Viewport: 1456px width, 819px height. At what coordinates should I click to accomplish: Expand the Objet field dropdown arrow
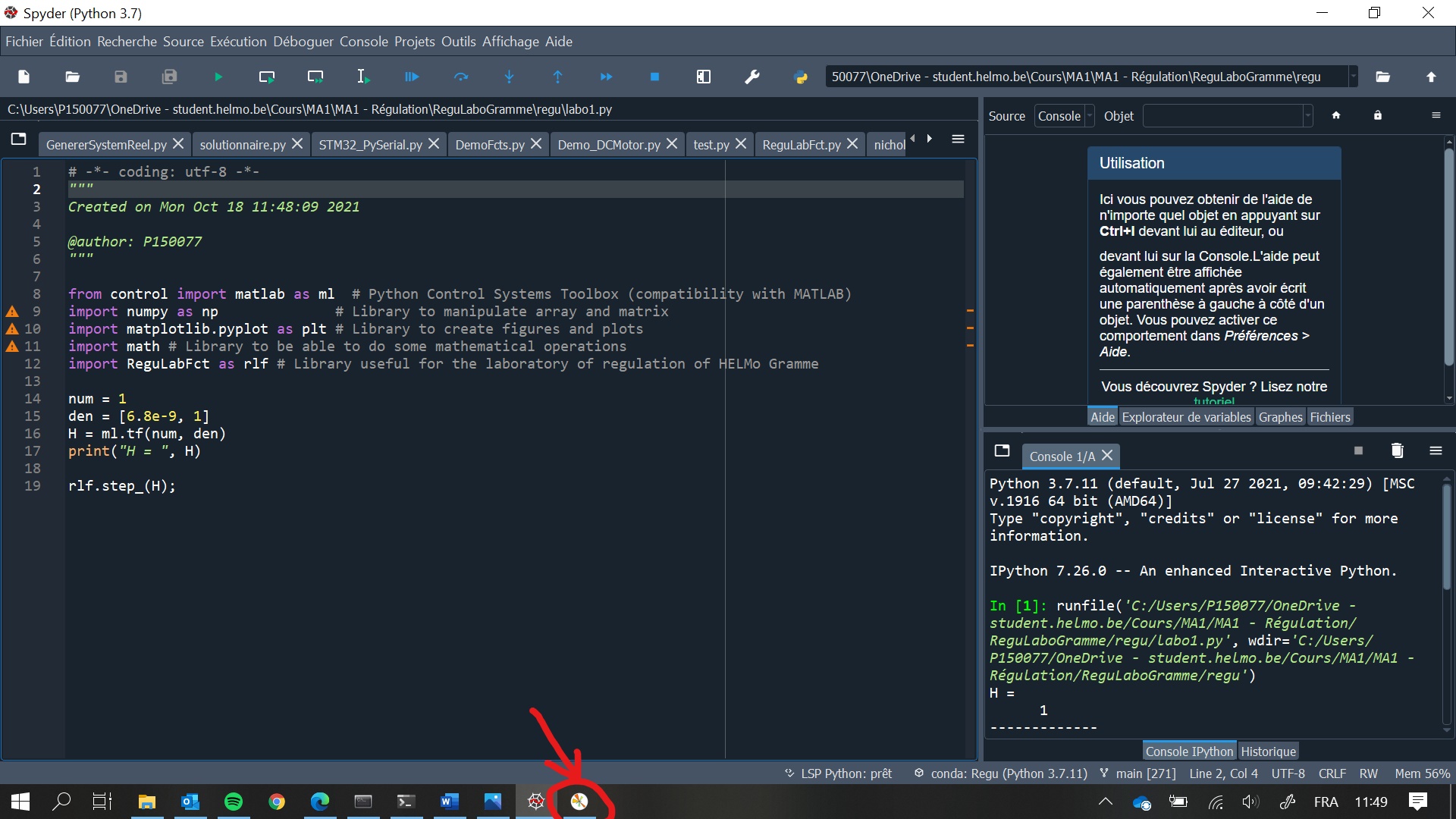pyautogui.click(x=1308, y=116)
